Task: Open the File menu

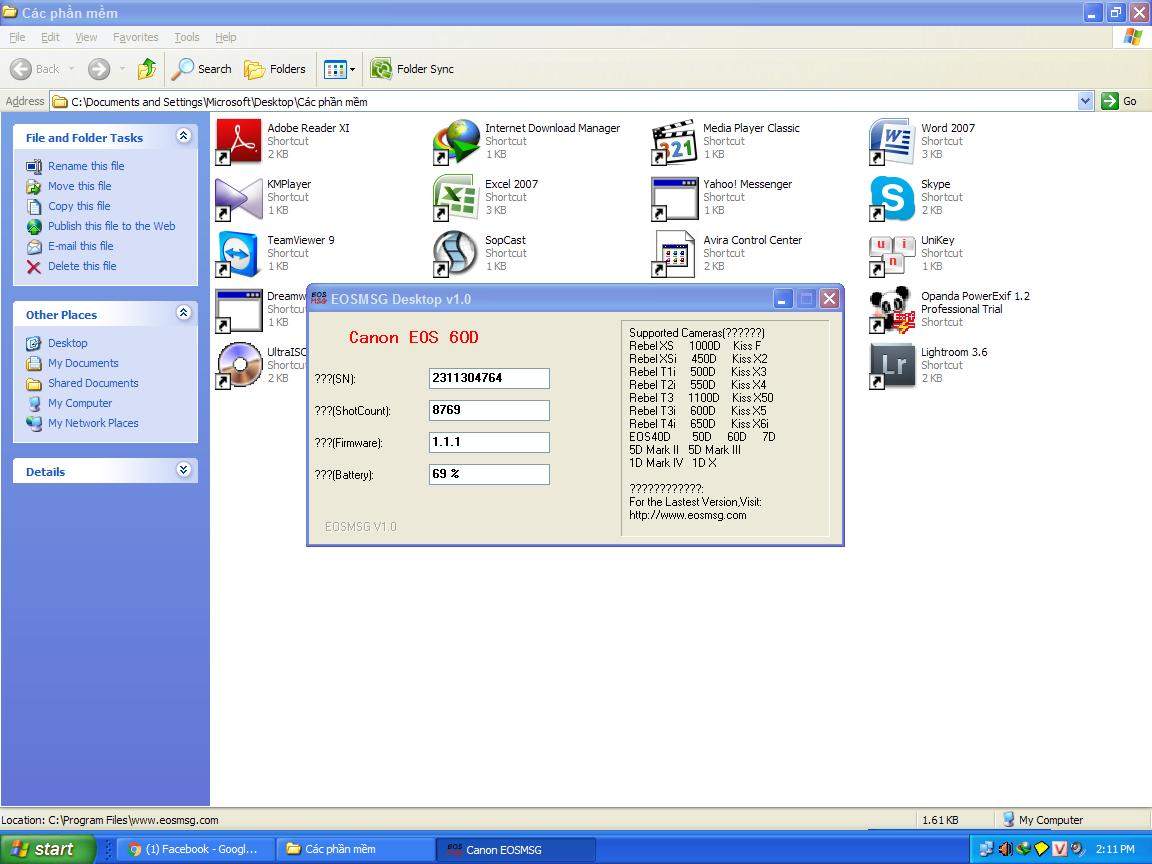Action: [x=17, y=37]
